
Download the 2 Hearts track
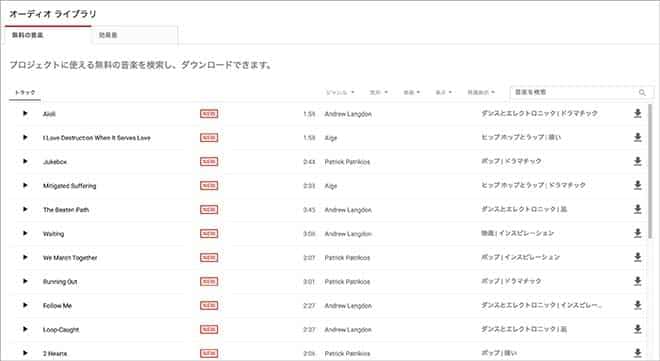[638, 353]
